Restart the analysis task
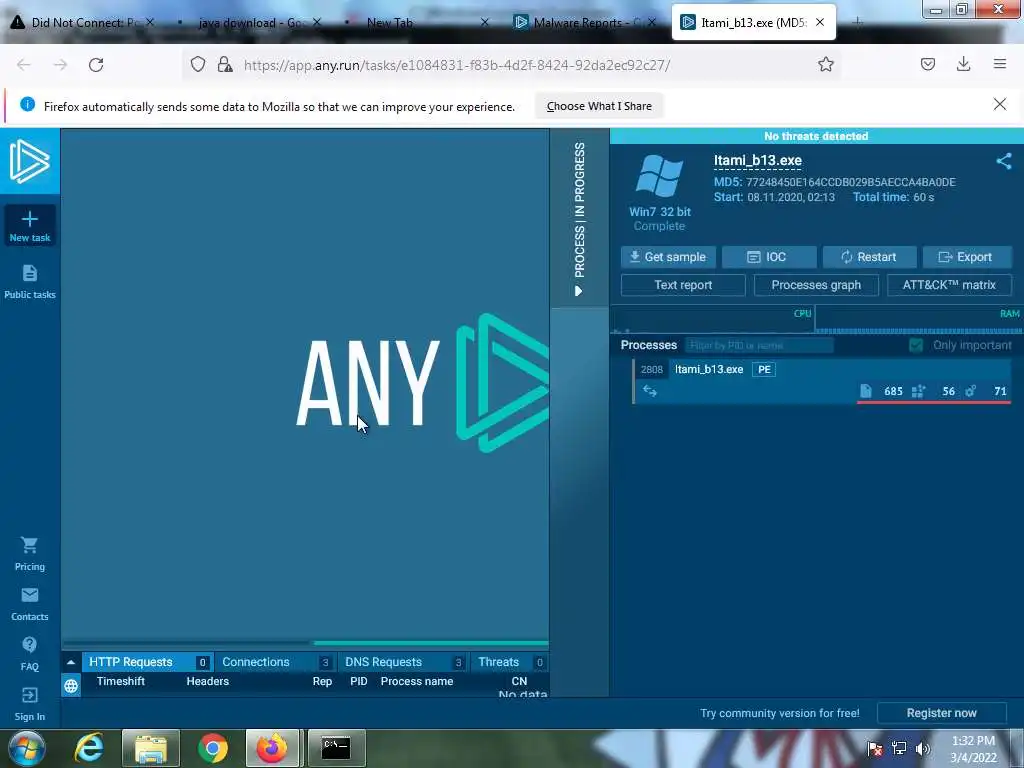This screenshot has height=768, width=1024. [869, 257]
